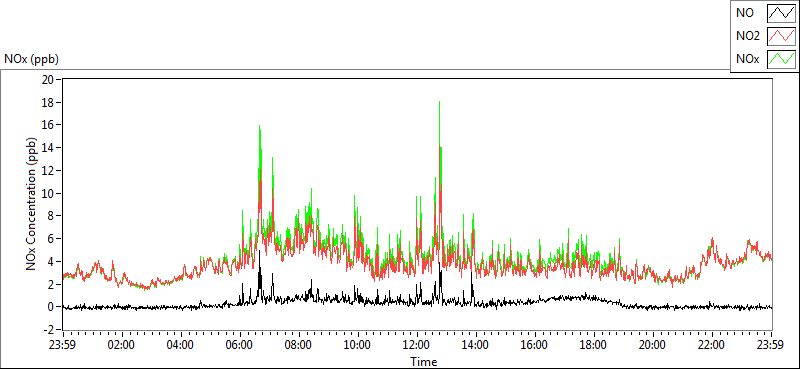Select the NO legend label

[745, 14]
